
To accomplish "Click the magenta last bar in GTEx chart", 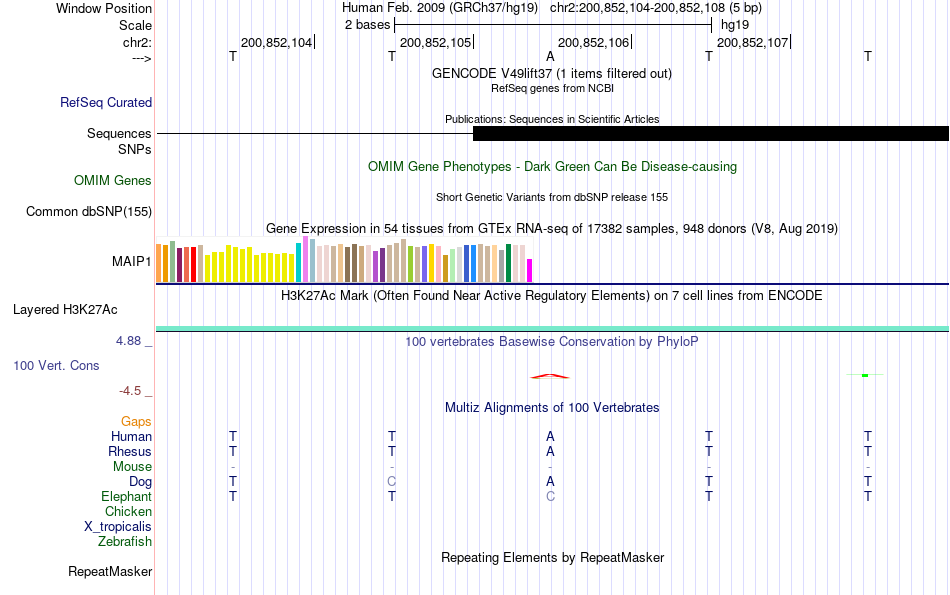I will pyautogui.click(x=530, y=270).
